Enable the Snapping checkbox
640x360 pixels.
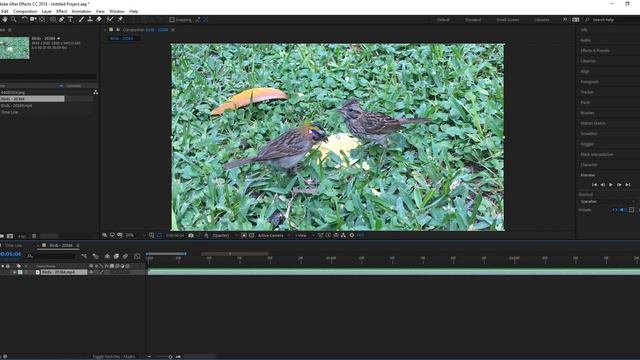pos(172,20)
